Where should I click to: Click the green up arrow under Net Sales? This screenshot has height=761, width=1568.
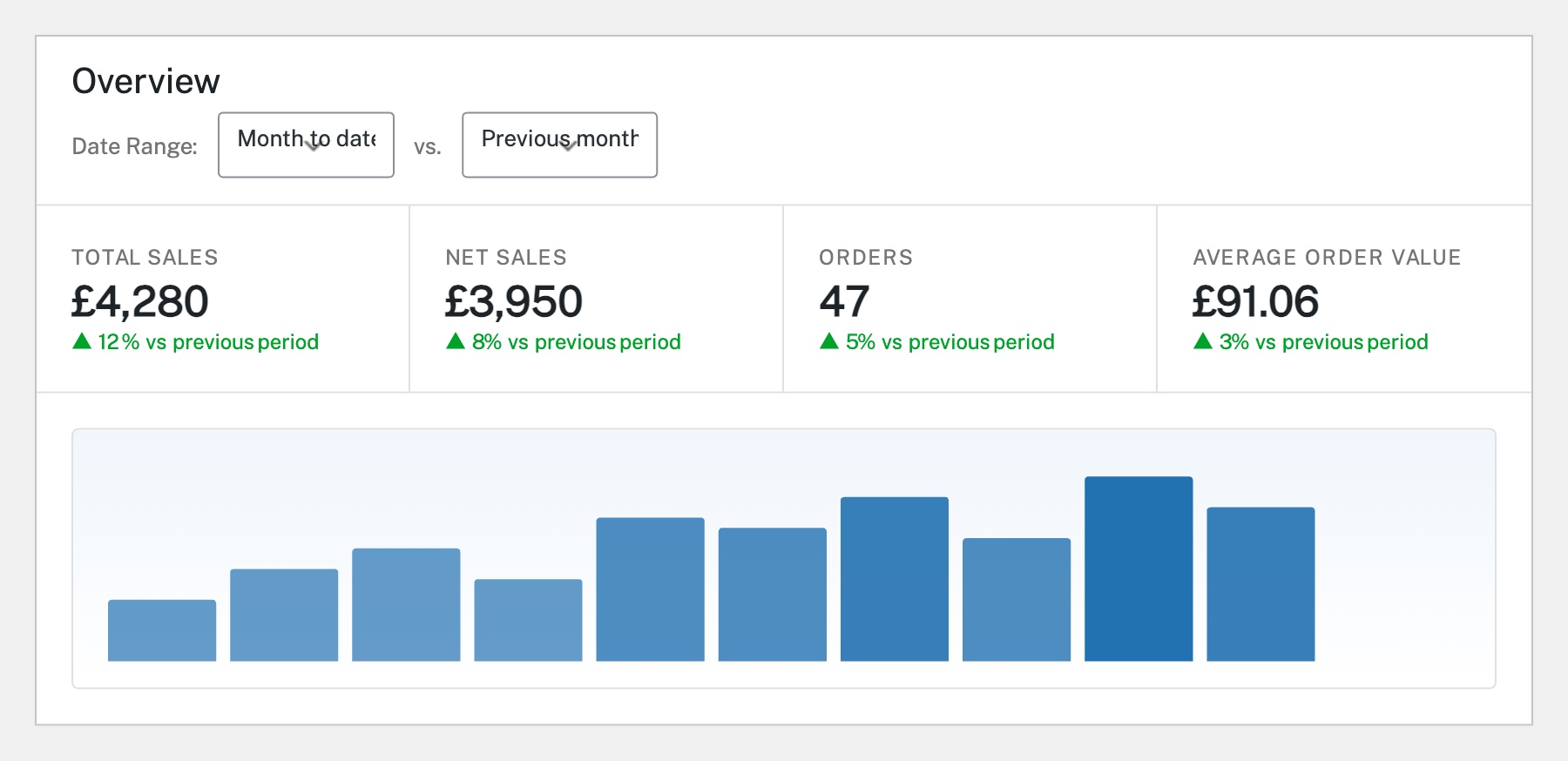tap(456, 340)
